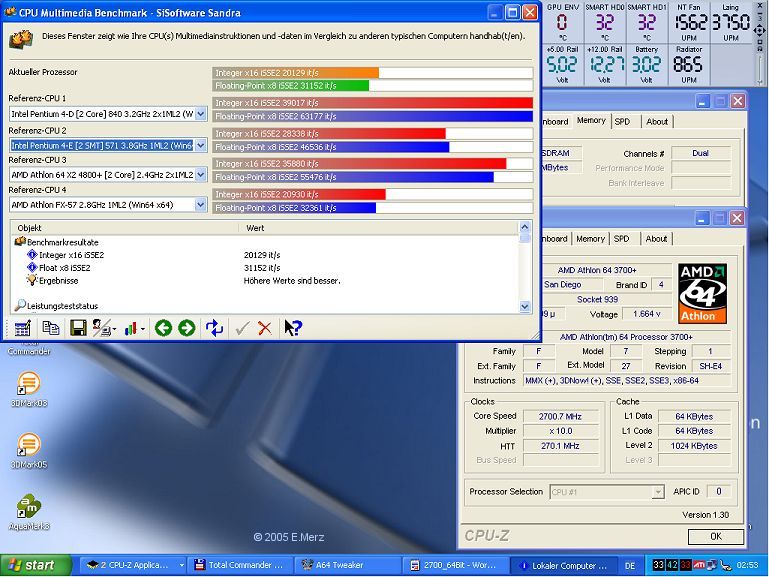Image resolution: width=769 pixels, height=577 pixels.
Task: Click the HTT 270.1 MHz value
Action: pos(561,446)
